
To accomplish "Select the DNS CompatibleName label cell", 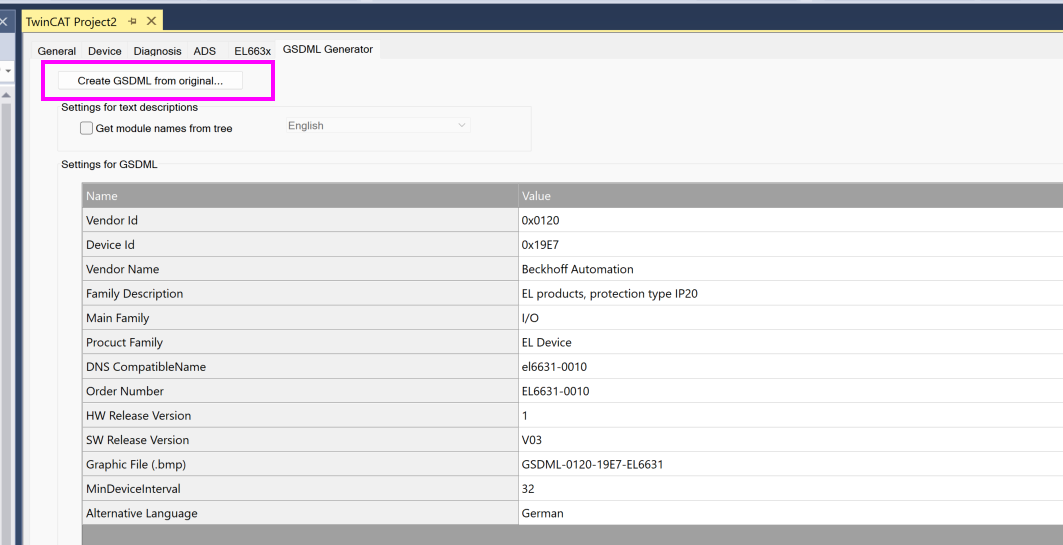I will [x=300, y=367].
